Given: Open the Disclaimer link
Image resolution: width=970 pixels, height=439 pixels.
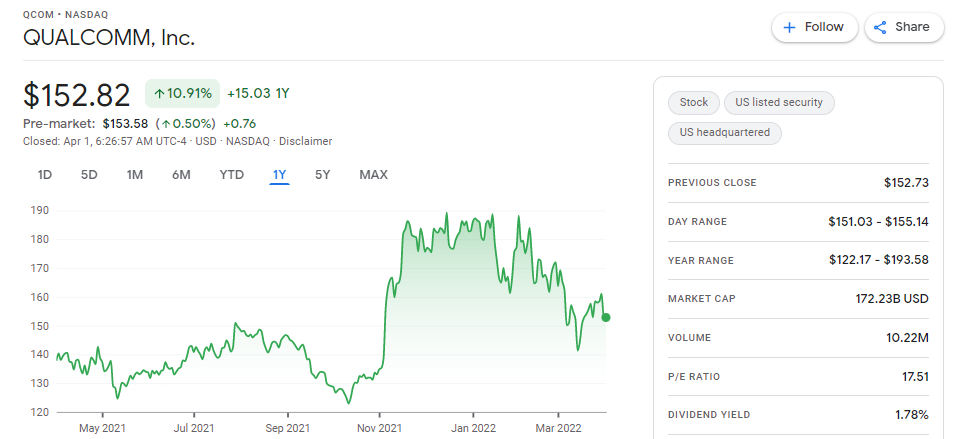Looking at the screenshot, I should click(x=306, y=142).
